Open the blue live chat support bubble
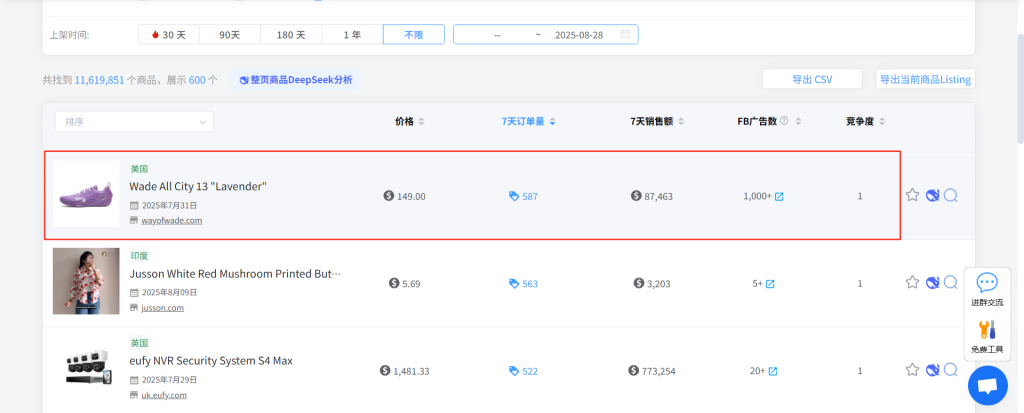Viewport: 1024px width, 413px height. [987, 386]
